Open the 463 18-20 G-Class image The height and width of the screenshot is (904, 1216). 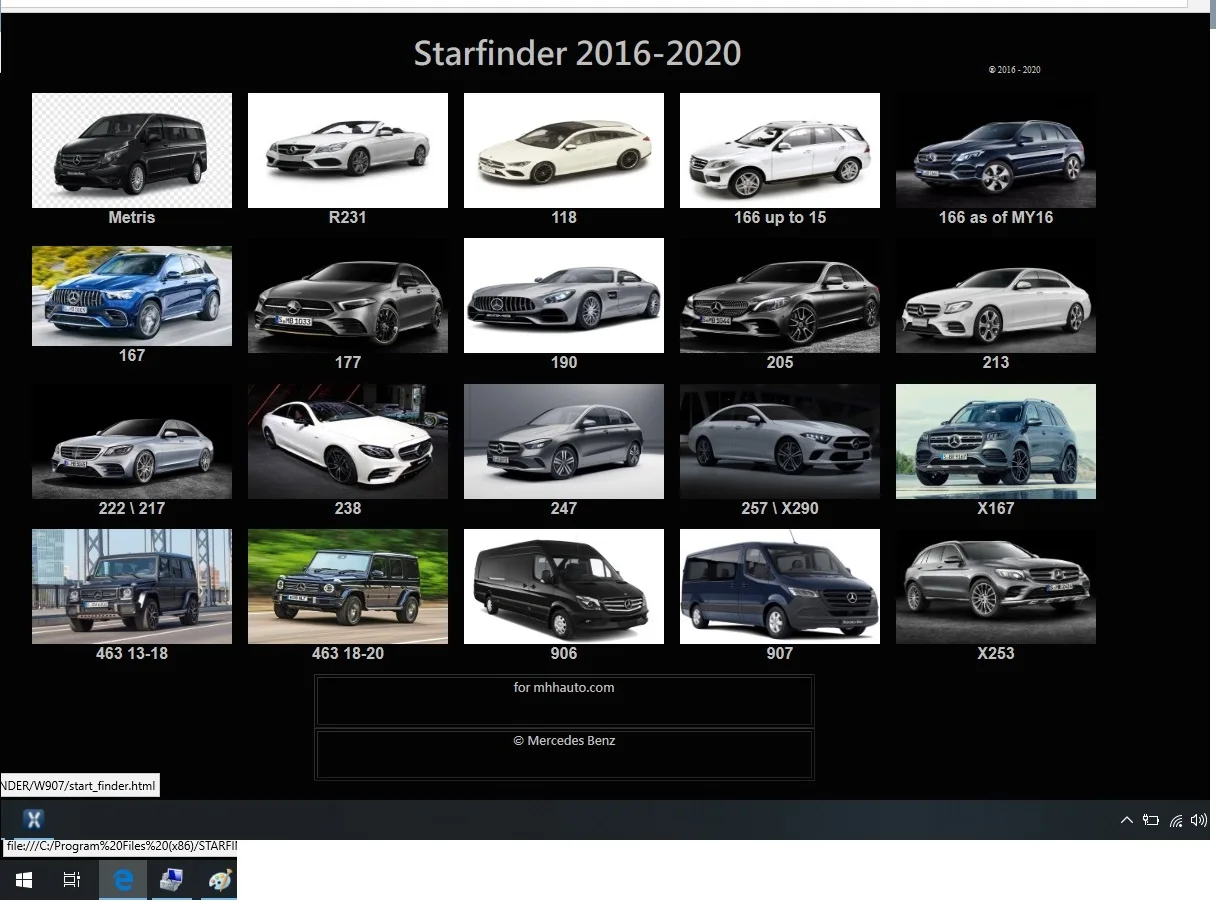coord(348,587)
